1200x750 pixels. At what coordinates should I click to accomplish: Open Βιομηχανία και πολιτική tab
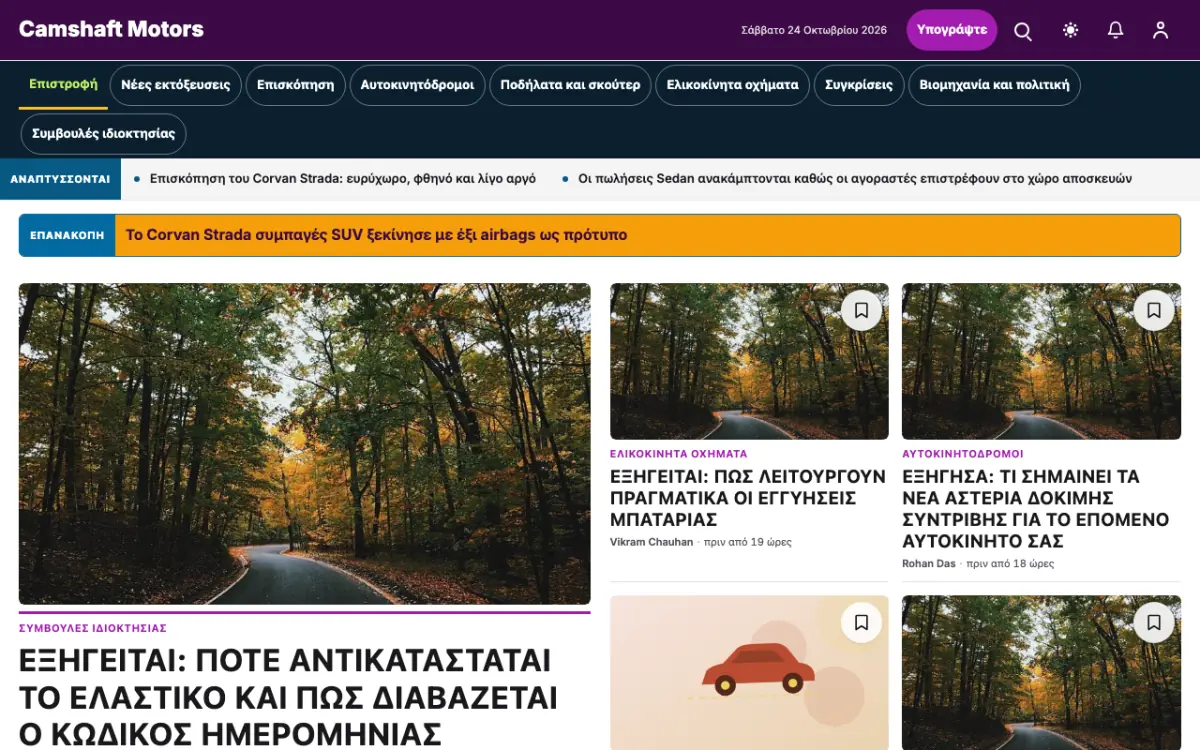click(x=994, y=85)
